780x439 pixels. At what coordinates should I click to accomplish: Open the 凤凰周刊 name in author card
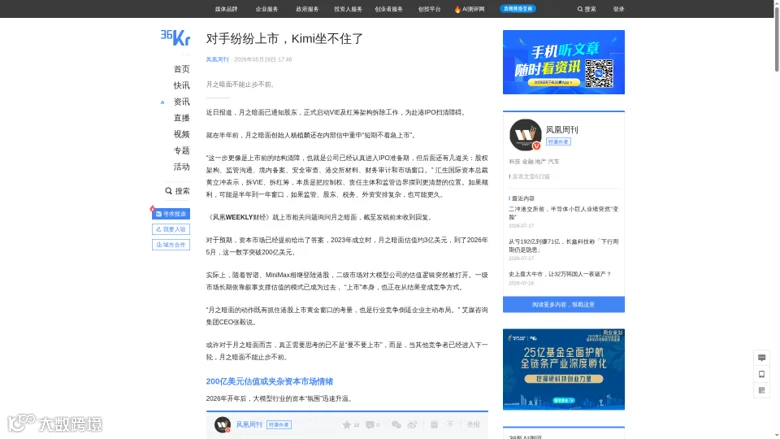pyautogui.click(x=562, y=130)
